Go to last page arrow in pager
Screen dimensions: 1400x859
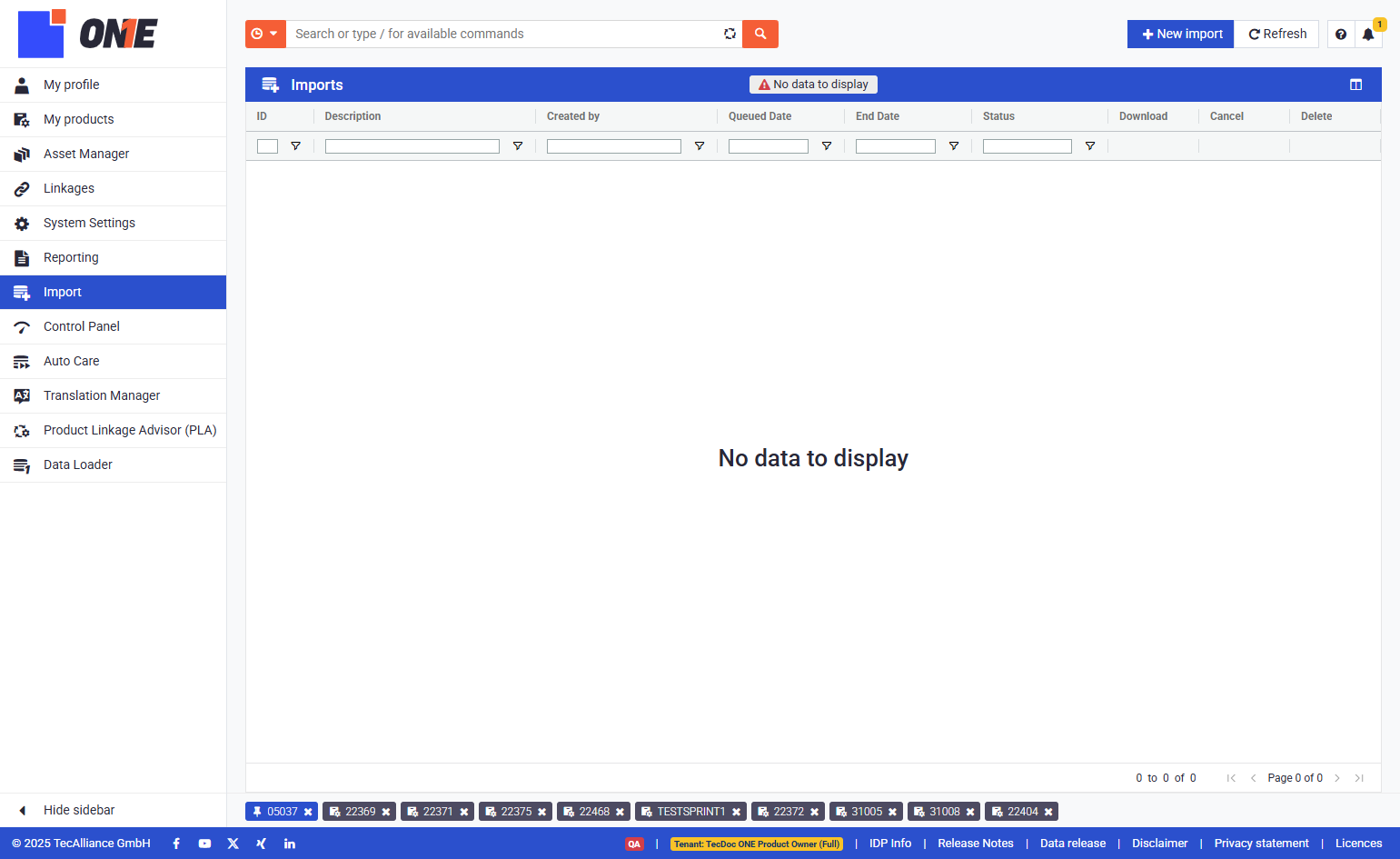coord(1359,778)
